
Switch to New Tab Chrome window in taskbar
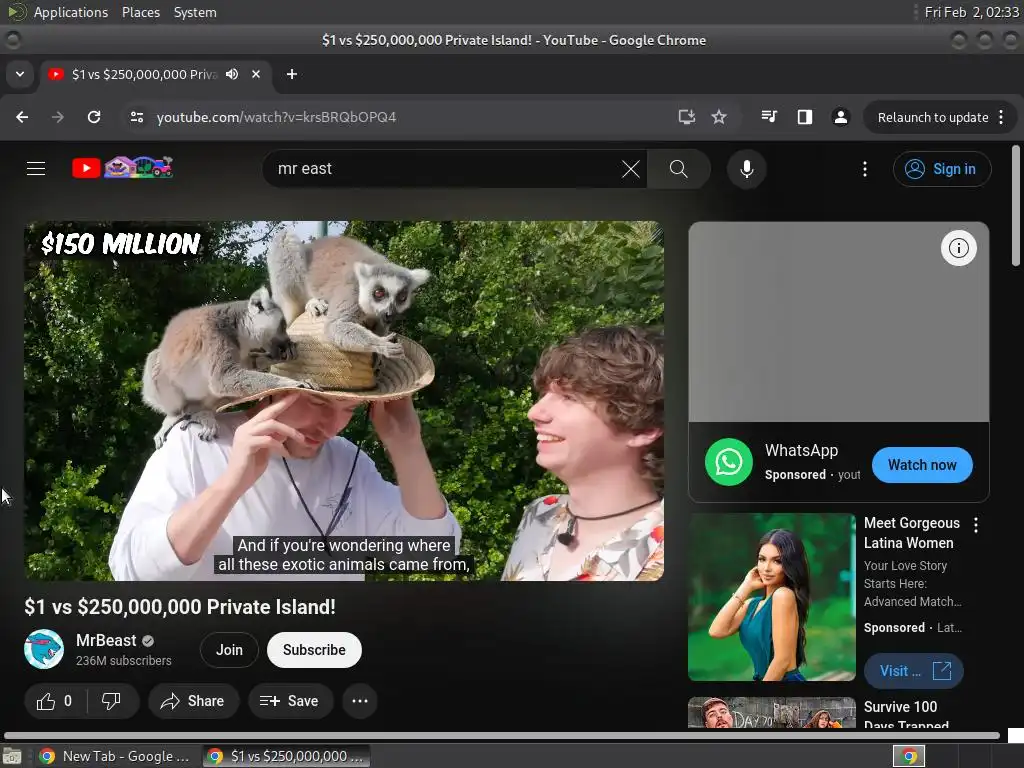tap(114, 756)
